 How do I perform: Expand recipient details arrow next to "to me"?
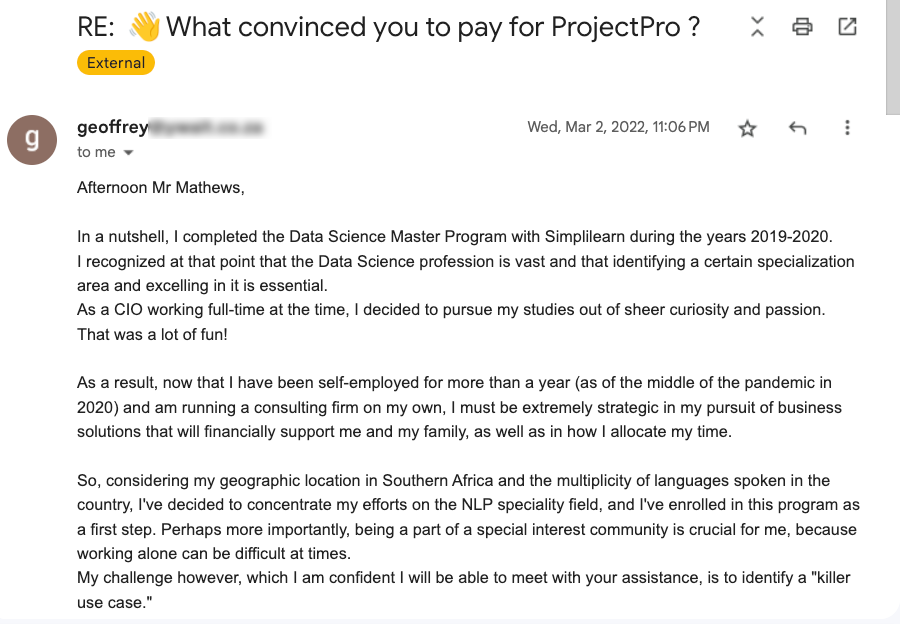tap(128, 153)
